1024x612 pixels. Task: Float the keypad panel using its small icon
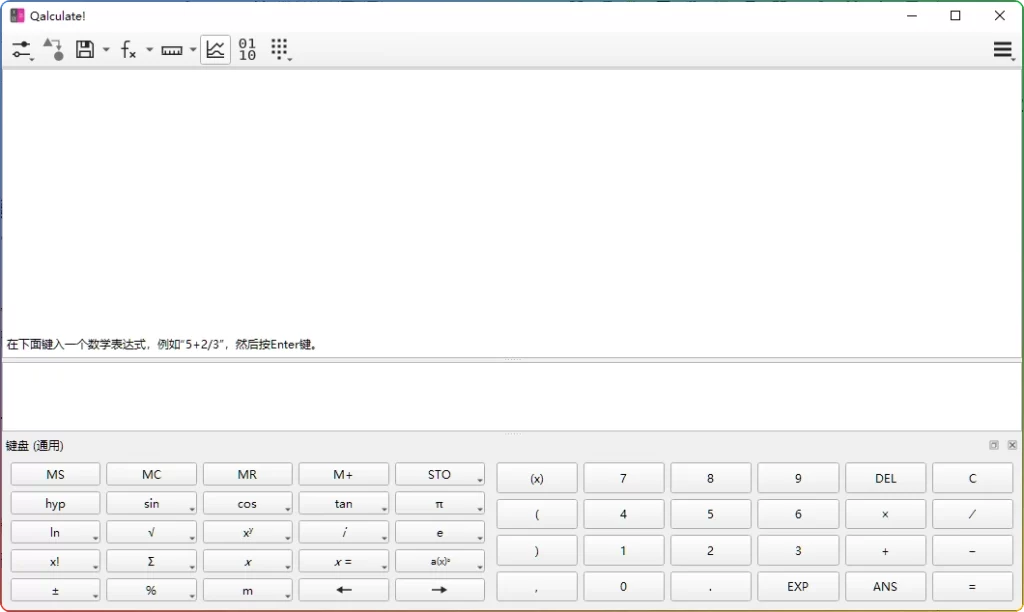coord(993,445)
